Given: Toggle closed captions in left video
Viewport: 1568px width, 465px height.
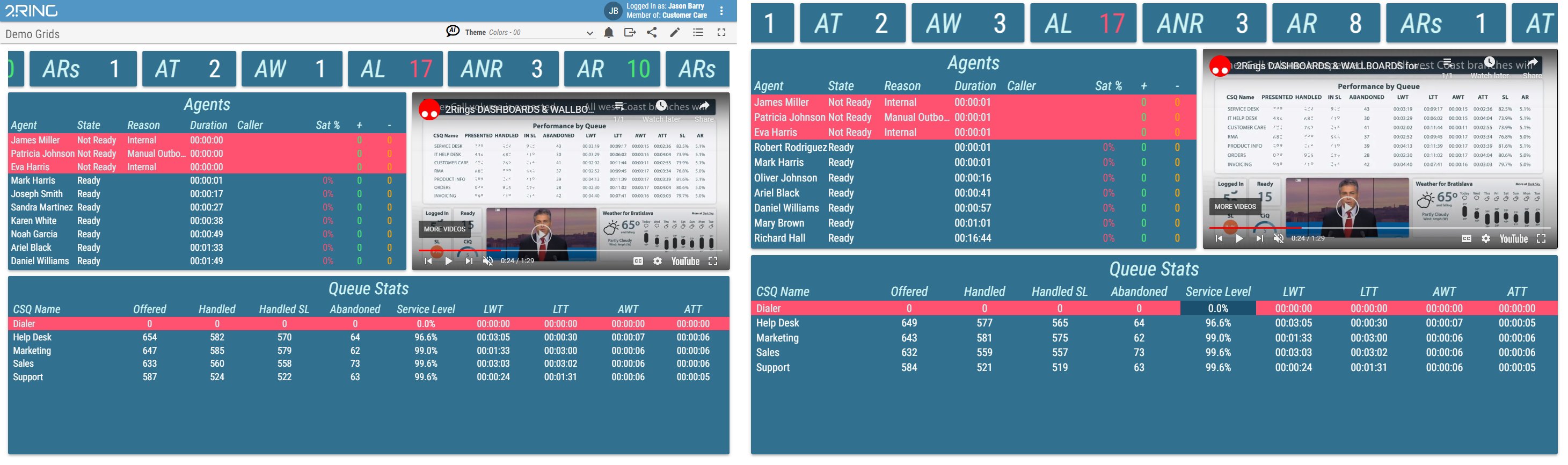Looking at the screenshot, I should (638, 261).
